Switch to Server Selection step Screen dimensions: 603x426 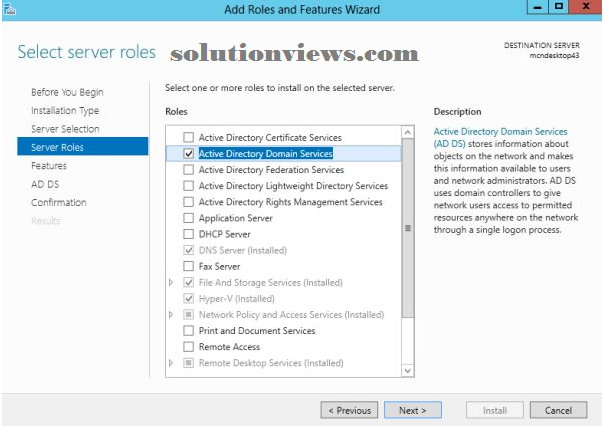click(65, 129)
